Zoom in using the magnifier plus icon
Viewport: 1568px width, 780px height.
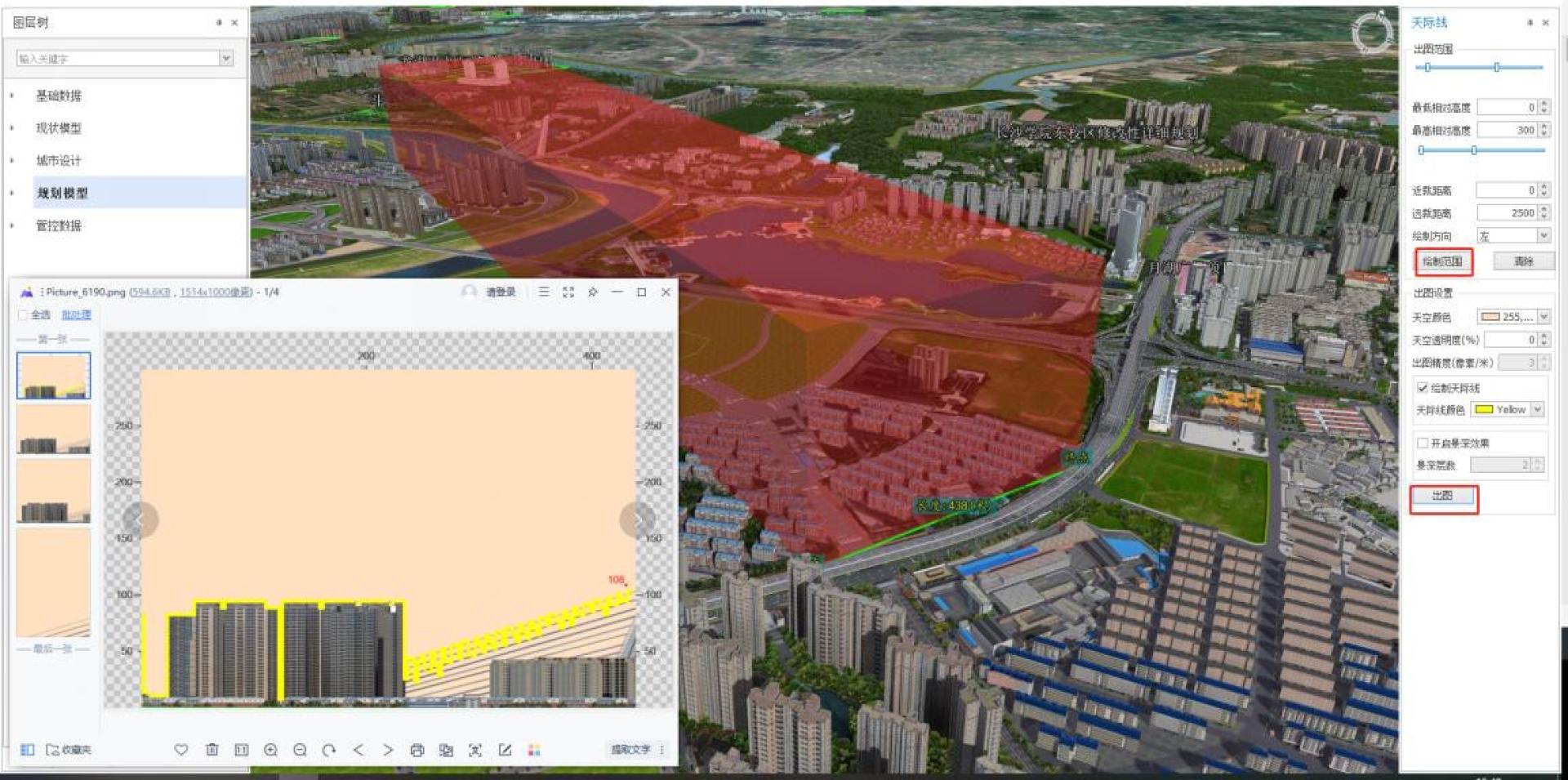click(x=270, y=750)
